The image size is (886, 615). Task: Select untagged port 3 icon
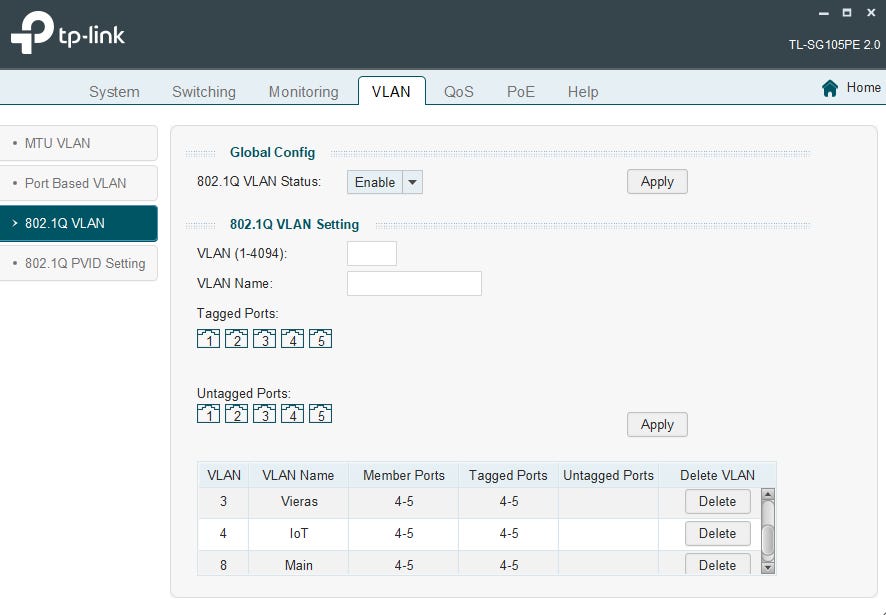(x=264, y=414)
